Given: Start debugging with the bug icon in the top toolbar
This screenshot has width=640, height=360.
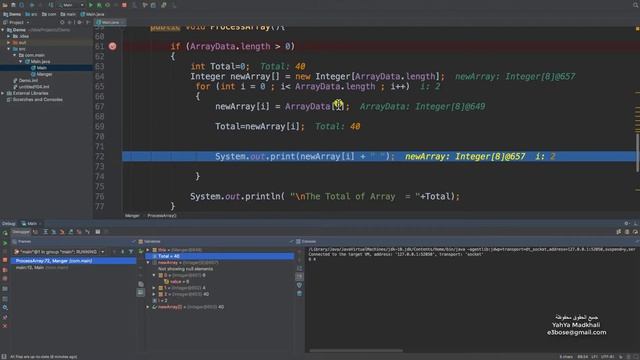Looking at the screenshot, I should tap(99, 5).
